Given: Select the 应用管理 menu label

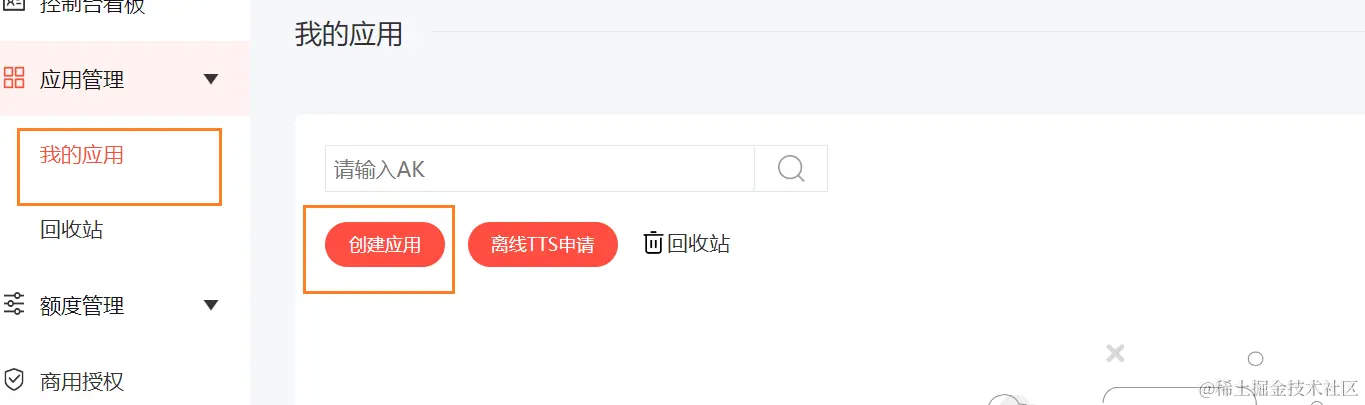Looking at the screenshot, I should [x=82, y=80].
